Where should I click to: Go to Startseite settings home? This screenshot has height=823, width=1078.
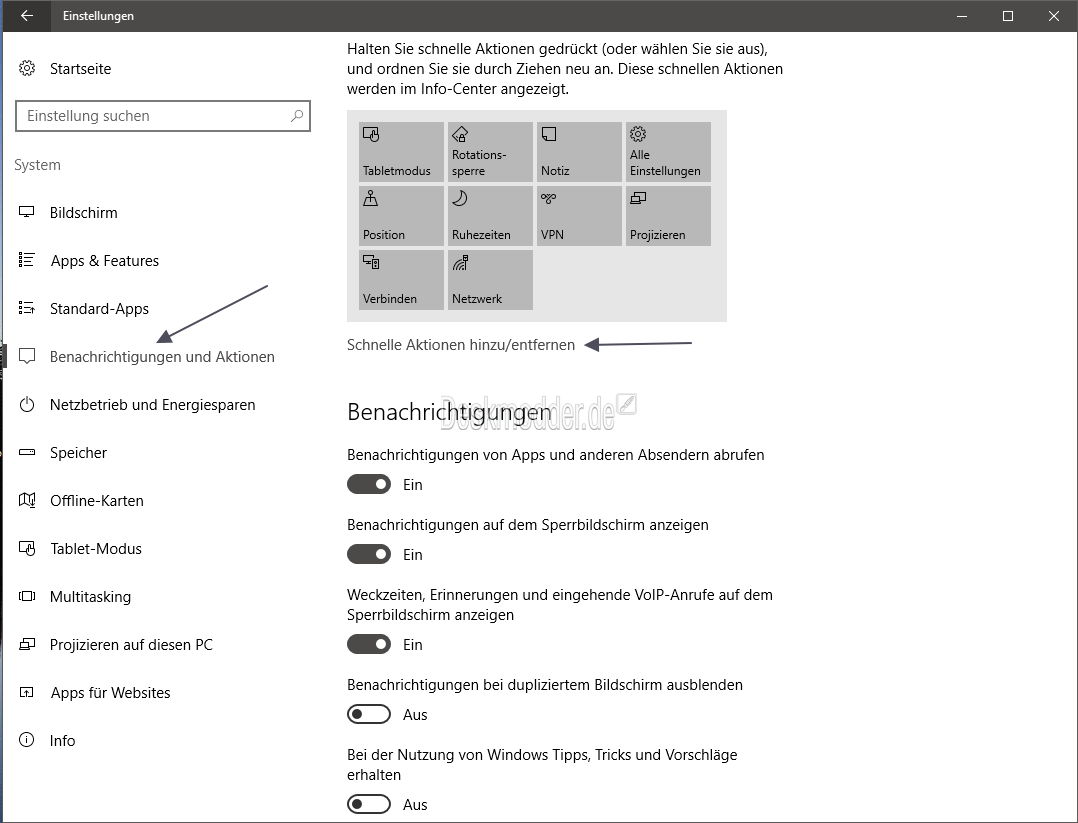pos(80,69)
